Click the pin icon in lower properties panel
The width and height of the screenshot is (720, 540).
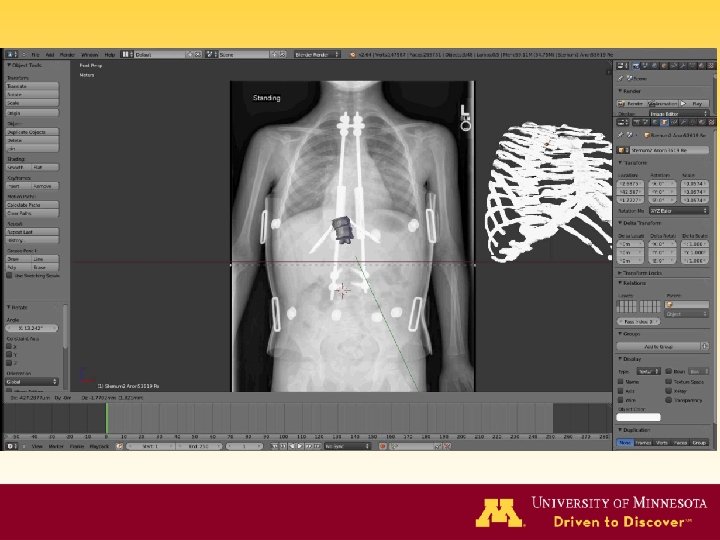[621, 135]
